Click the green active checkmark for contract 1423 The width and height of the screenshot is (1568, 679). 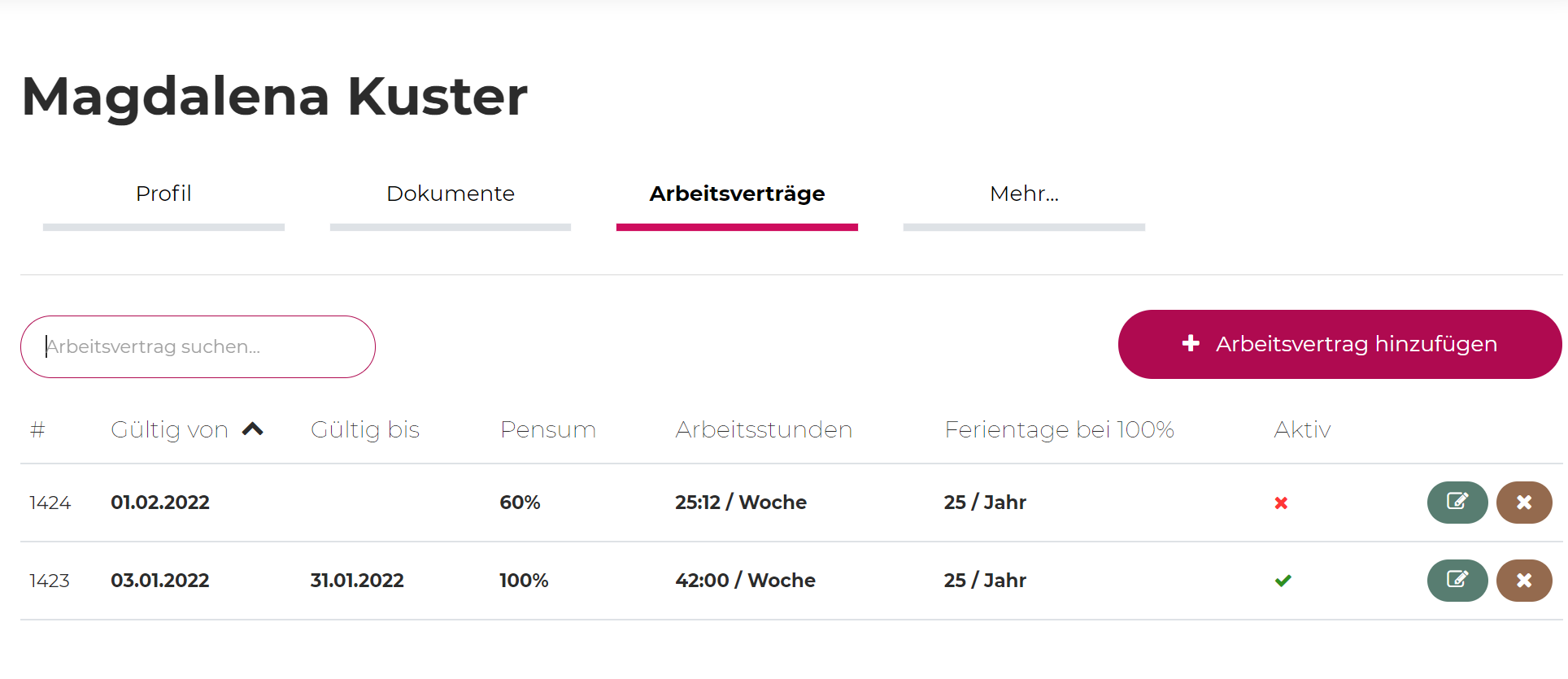click(1283, 581)
